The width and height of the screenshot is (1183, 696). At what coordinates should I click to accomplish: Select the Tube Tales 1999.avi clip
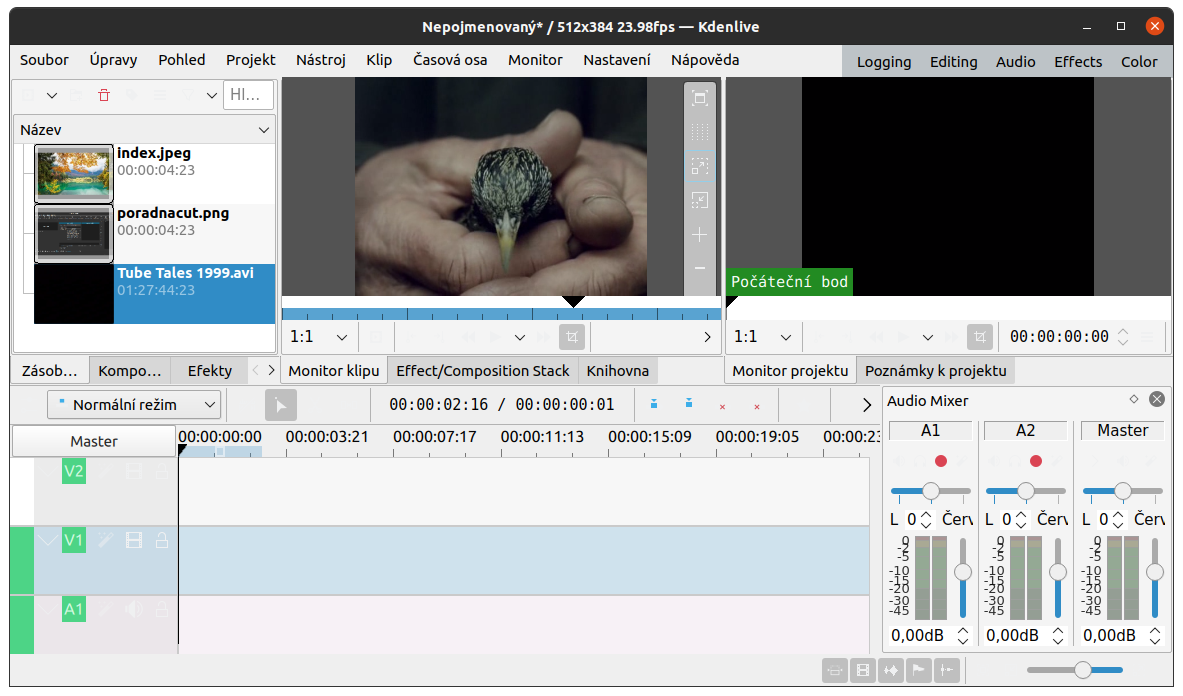[x=154, y=293]
